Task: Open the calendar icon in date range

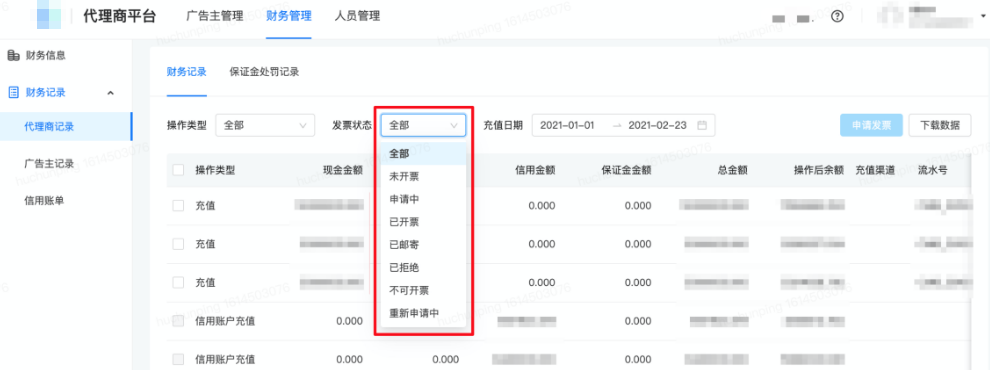Action: point(701,125)
